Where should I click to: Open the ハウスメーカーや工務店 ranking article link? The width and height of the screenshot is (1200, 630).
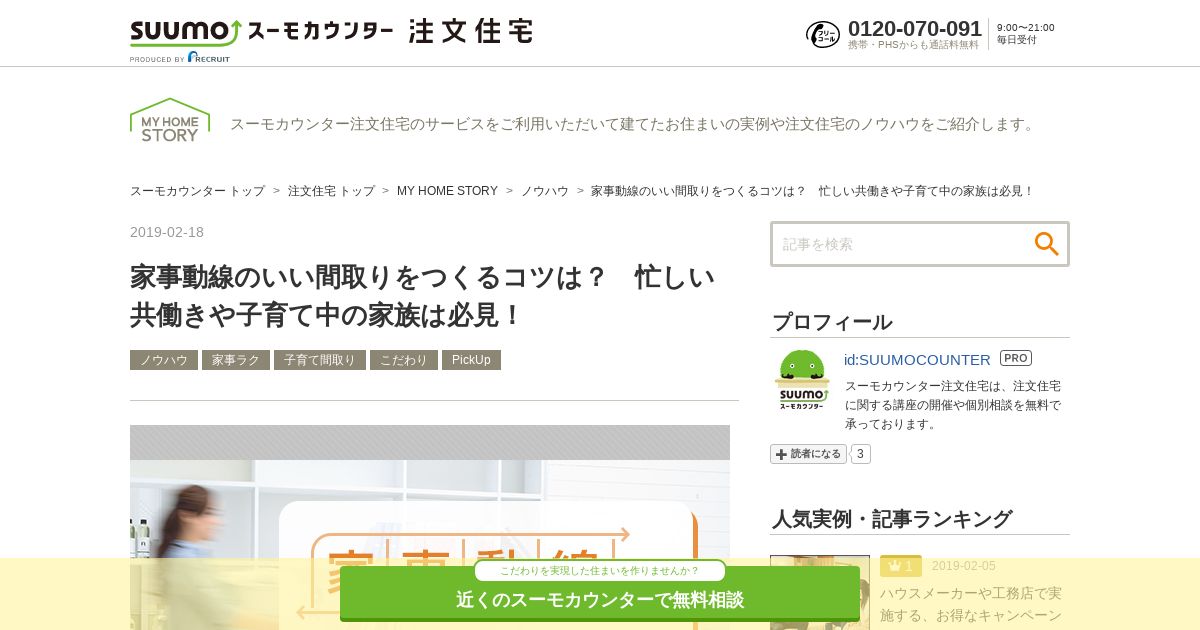(x=971, y=604)
